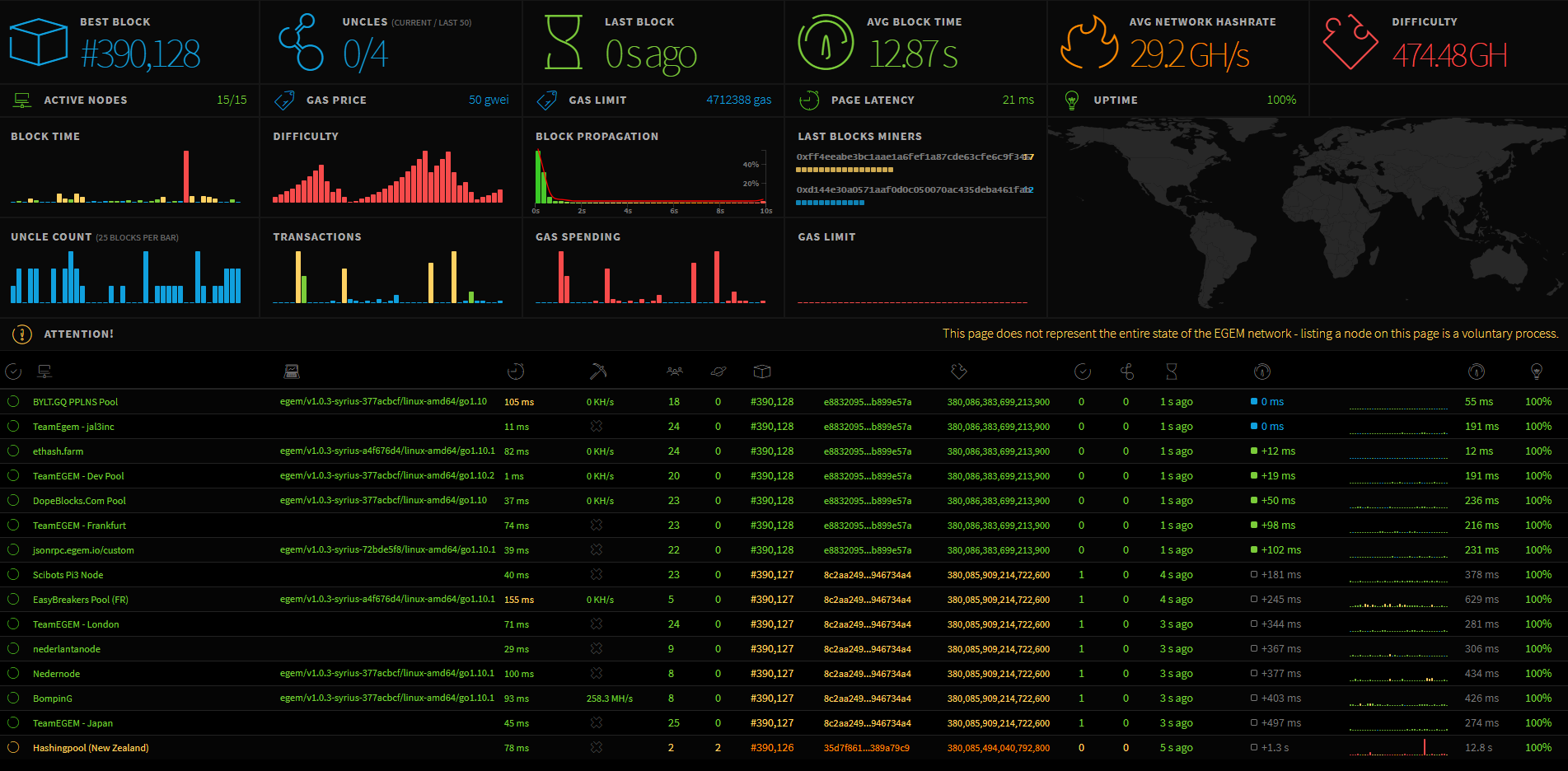
Task: Pin the Hashingpool (New Zealand) node
Action: [13, 747]
